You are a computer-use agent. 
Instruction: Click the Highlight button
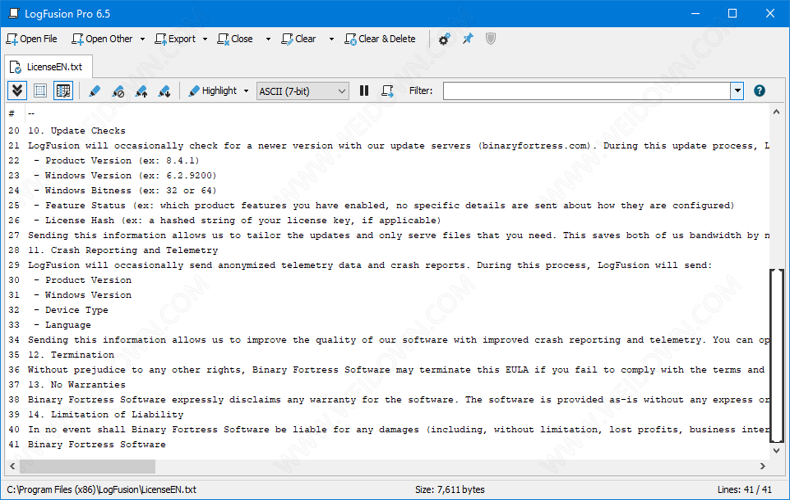212,91
